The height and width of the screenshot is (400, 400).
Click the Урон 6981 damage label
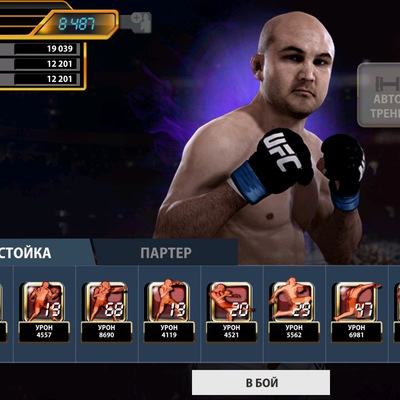coord(356,332)
